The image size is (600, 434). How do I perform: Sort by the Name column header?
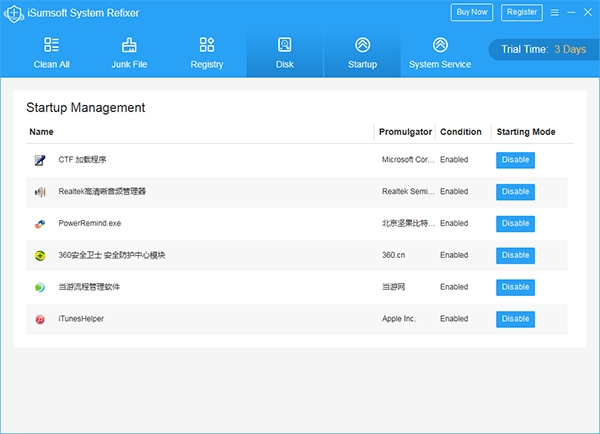41,132
